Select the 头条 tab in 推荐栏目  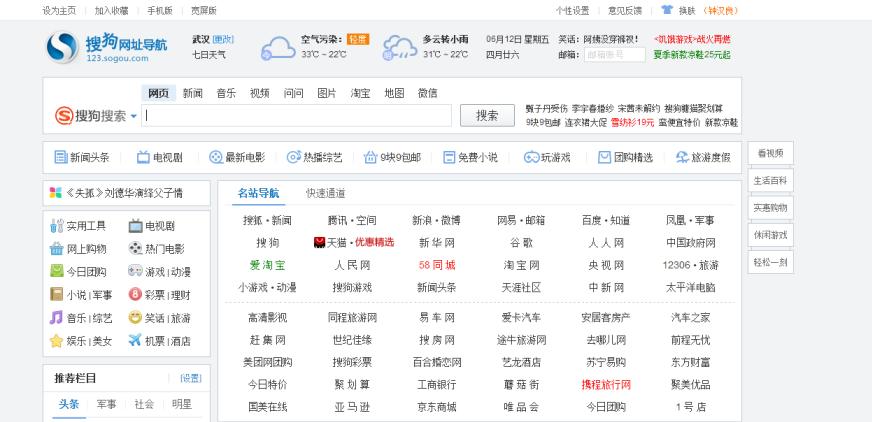click(70, 404)
